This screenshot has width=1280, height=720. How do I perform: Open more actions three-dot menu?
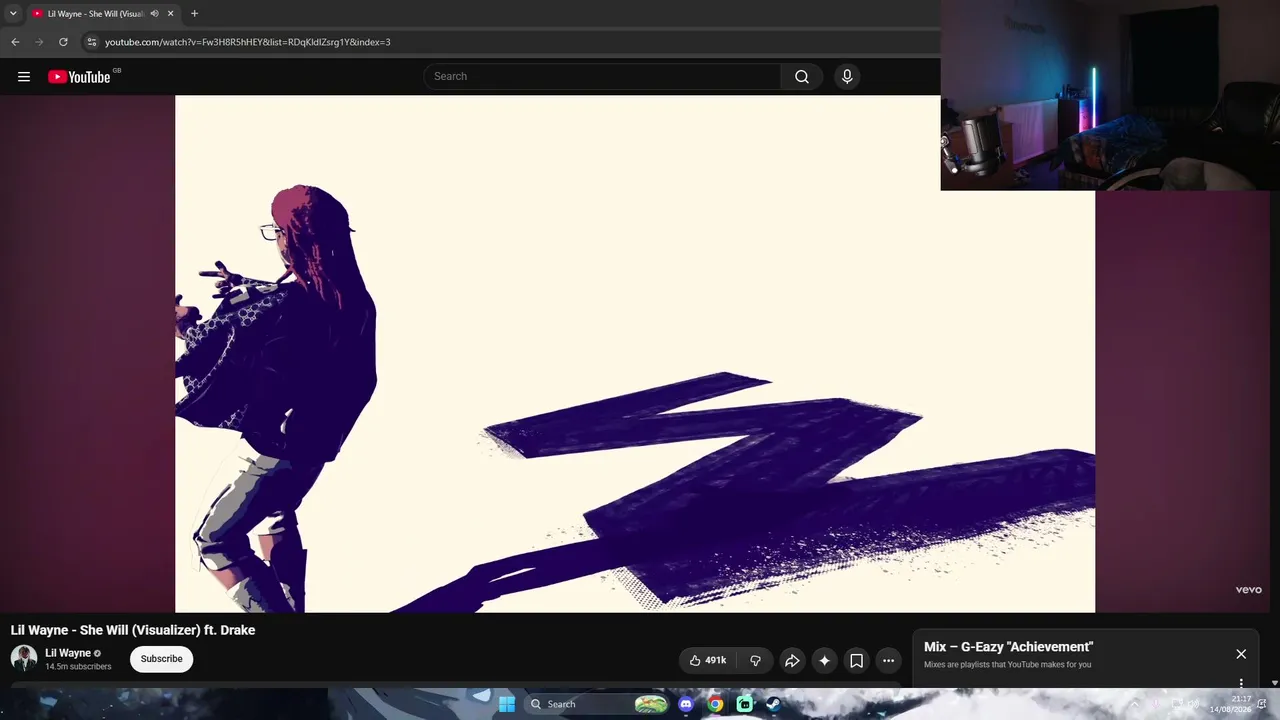[x=888, y=660]
